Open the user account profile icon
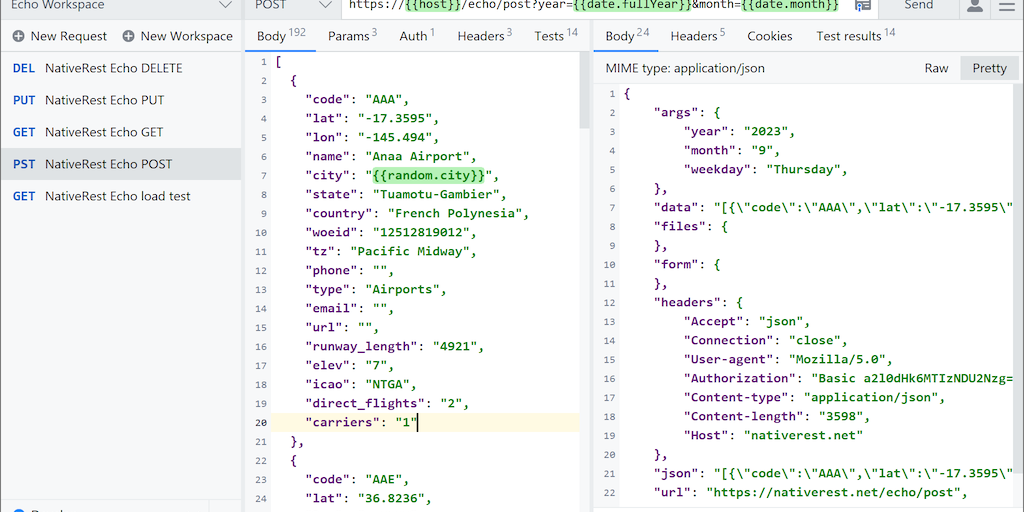1024x512 pixels. tap(974, 6)
